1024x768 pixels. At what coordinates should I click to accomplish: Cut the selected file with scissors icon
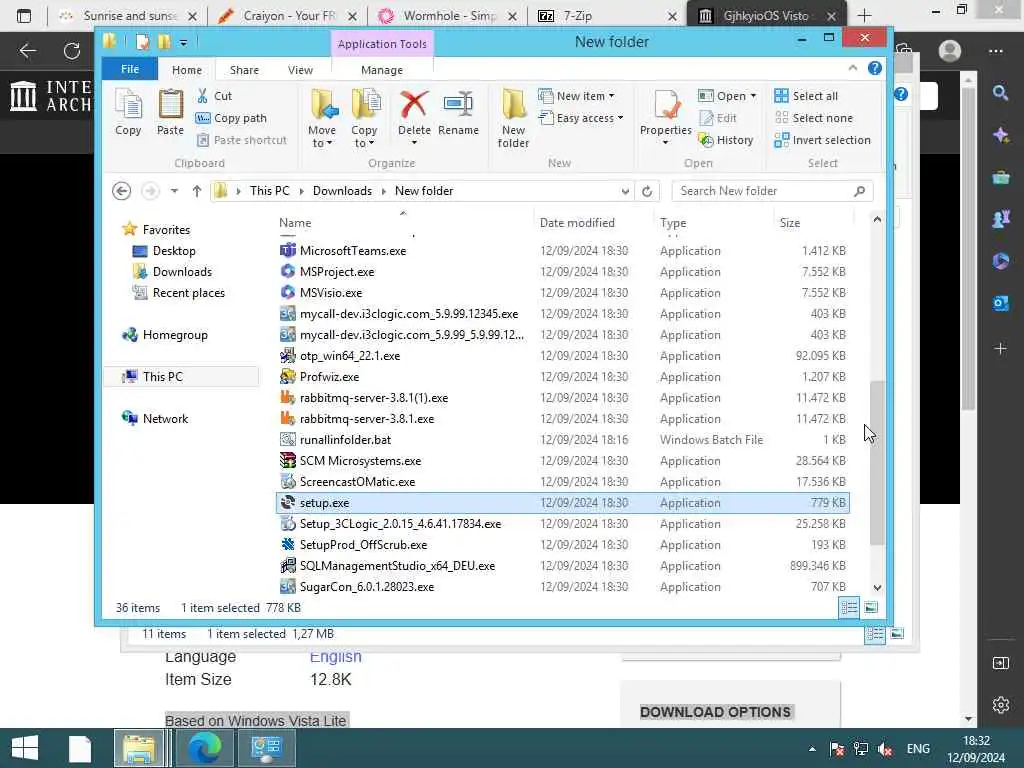point(215,96)
